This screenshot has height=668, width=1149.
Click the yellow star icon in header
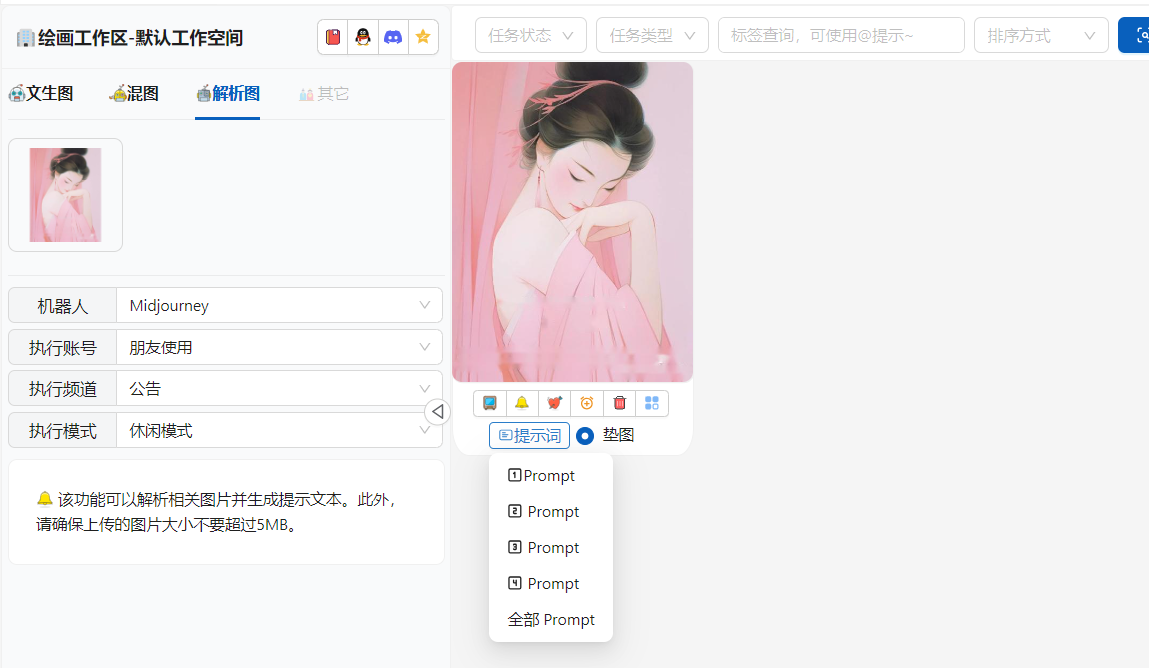(x=423, y=37)
